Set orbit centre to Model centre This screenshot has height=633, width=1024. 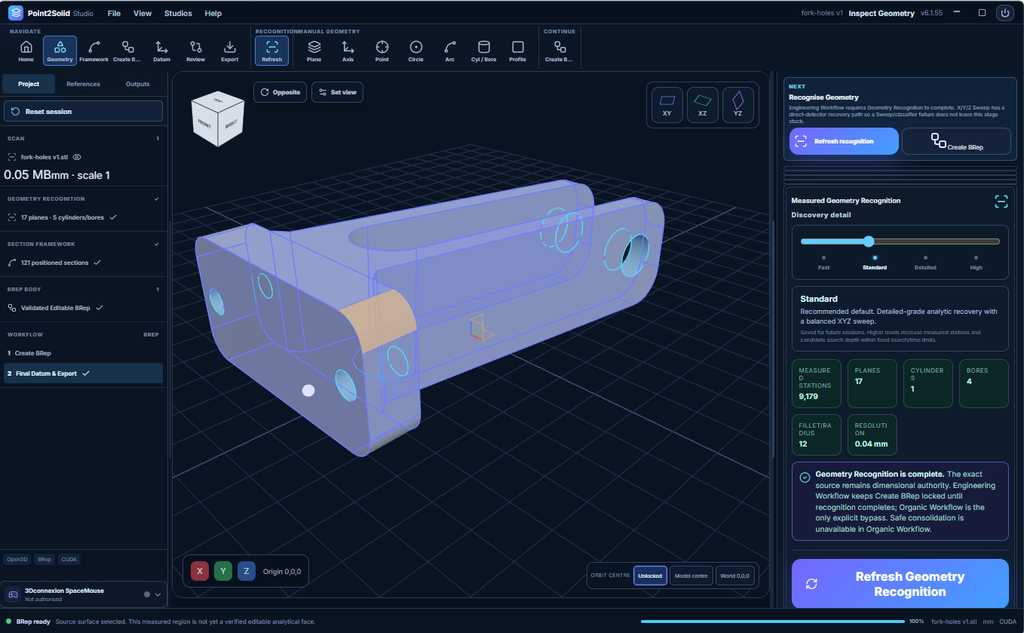pos(691,576)
